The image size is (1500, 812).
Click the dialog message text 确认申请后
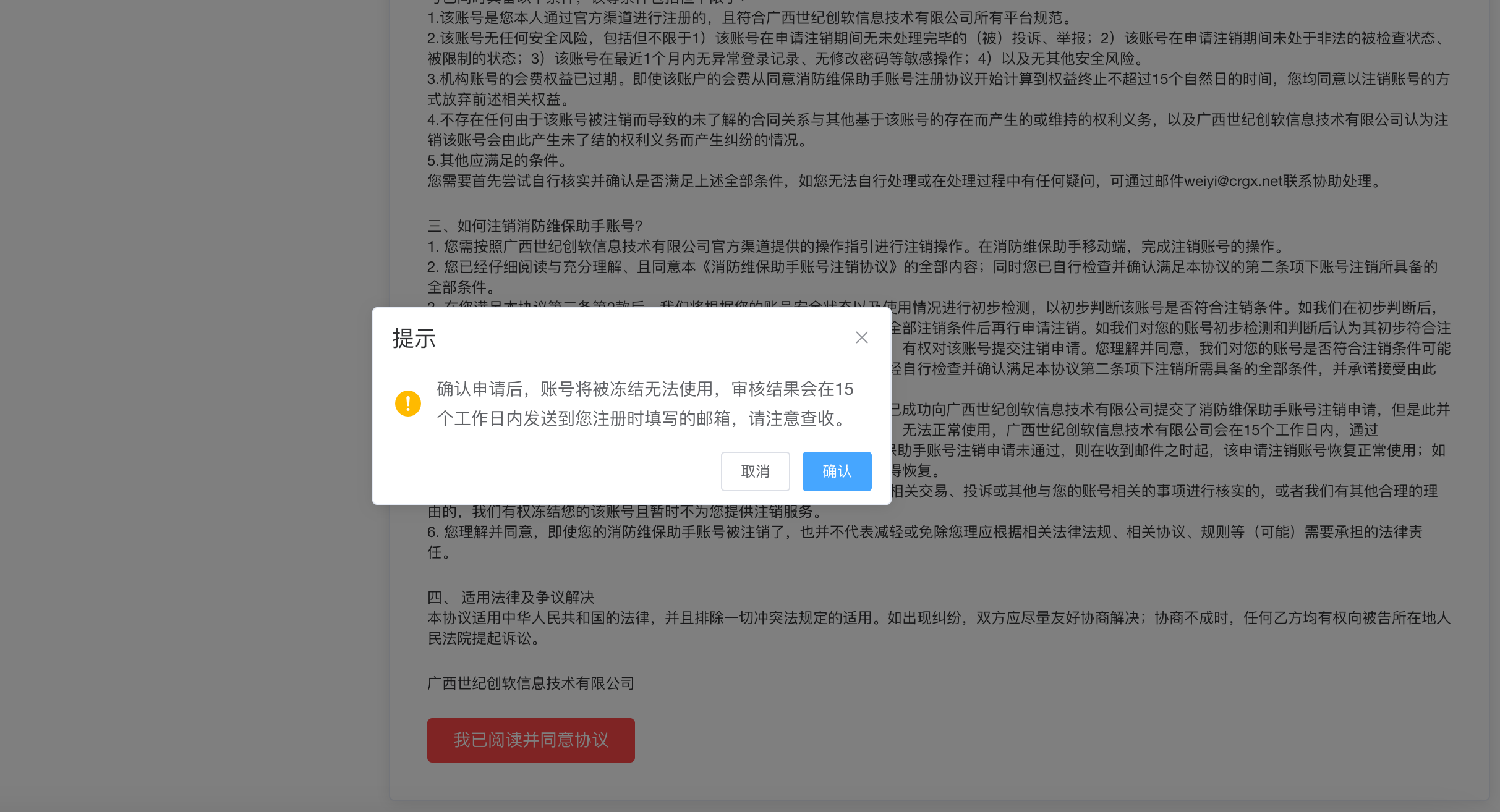645,404
